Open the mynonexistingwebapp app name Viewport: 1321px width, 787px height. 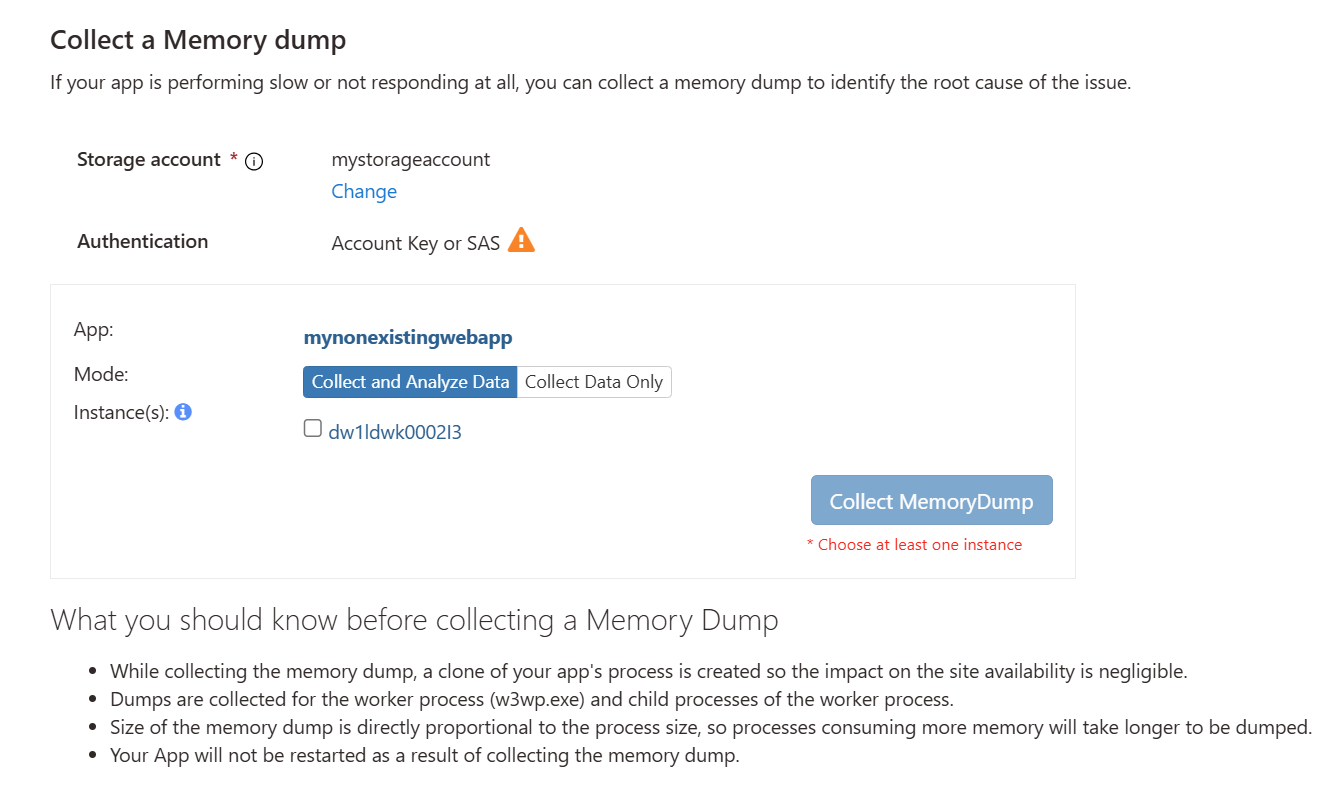[408, 337]
